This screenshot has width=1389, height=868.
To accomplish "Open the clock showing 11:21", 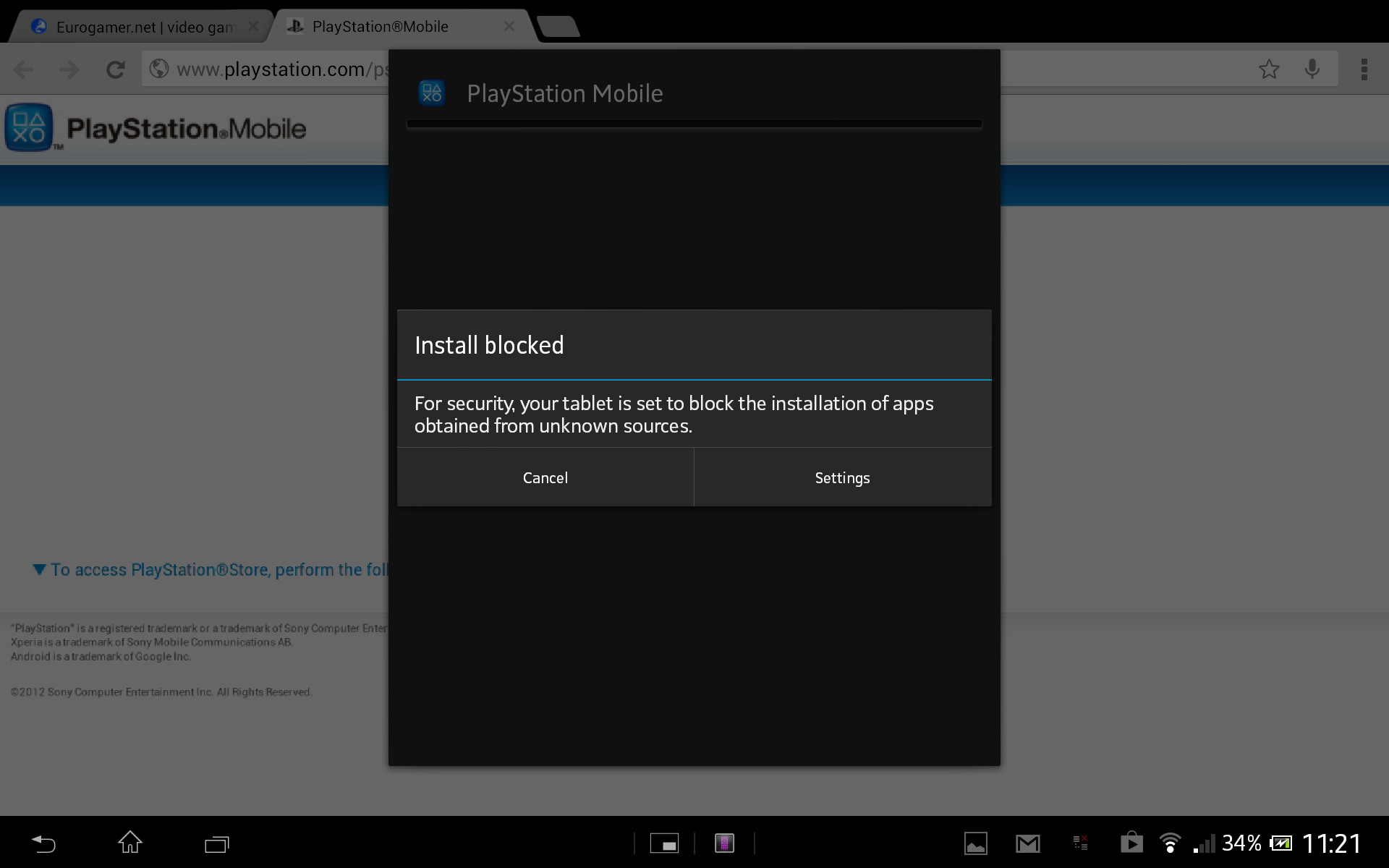I will pos(1332,843).
